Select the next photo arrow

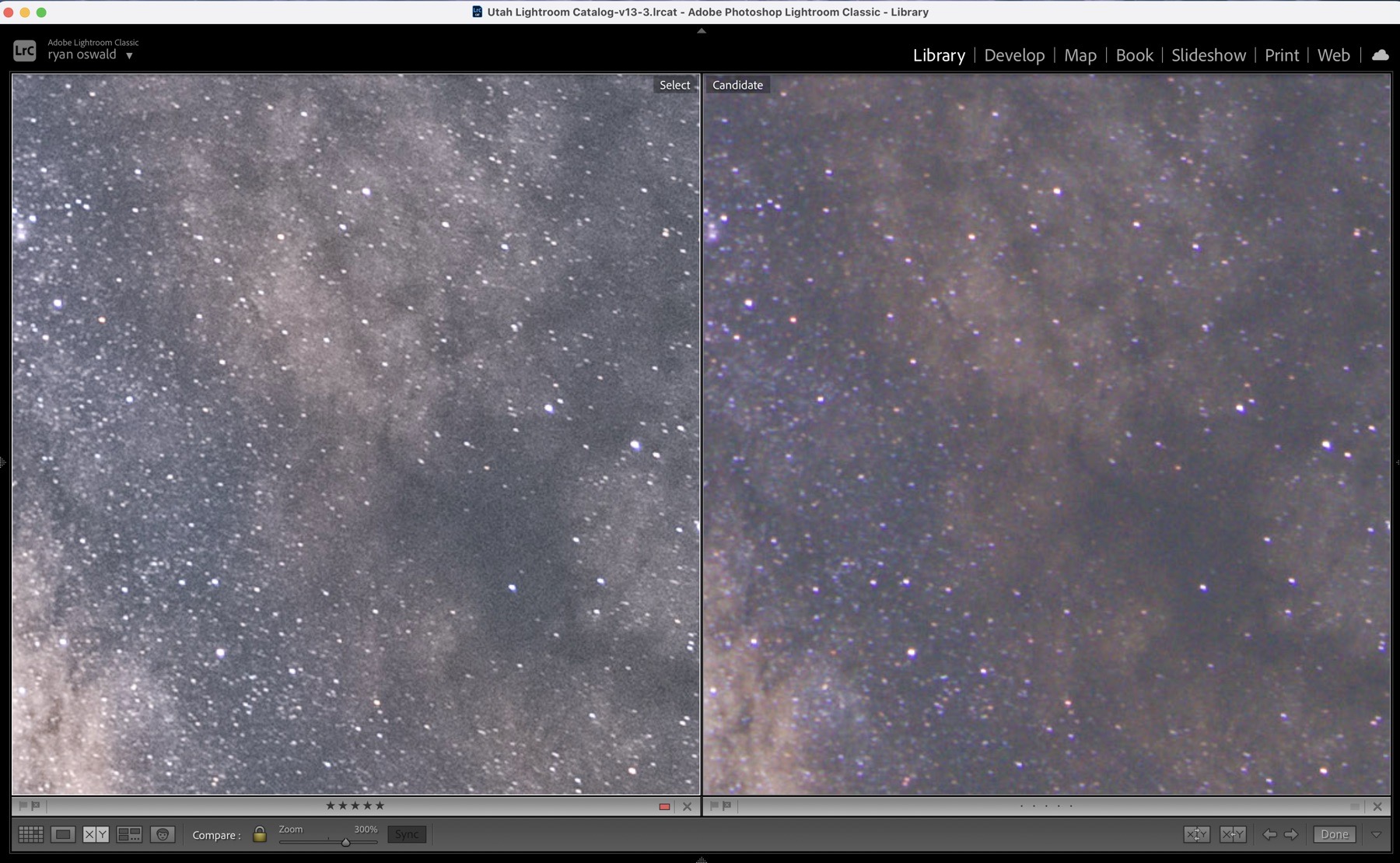pos(1291,834)
